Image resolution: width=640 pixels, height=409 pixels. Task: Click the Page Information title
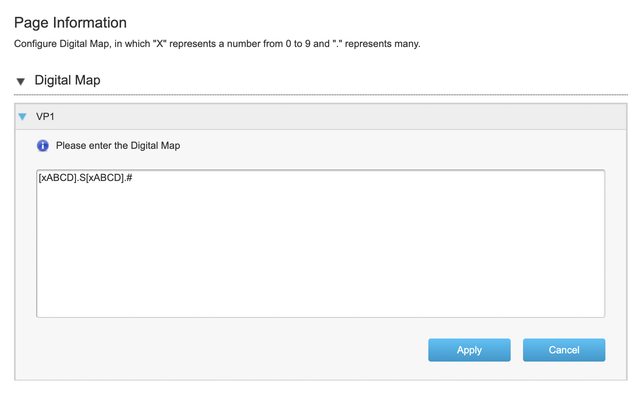point(70,22)
